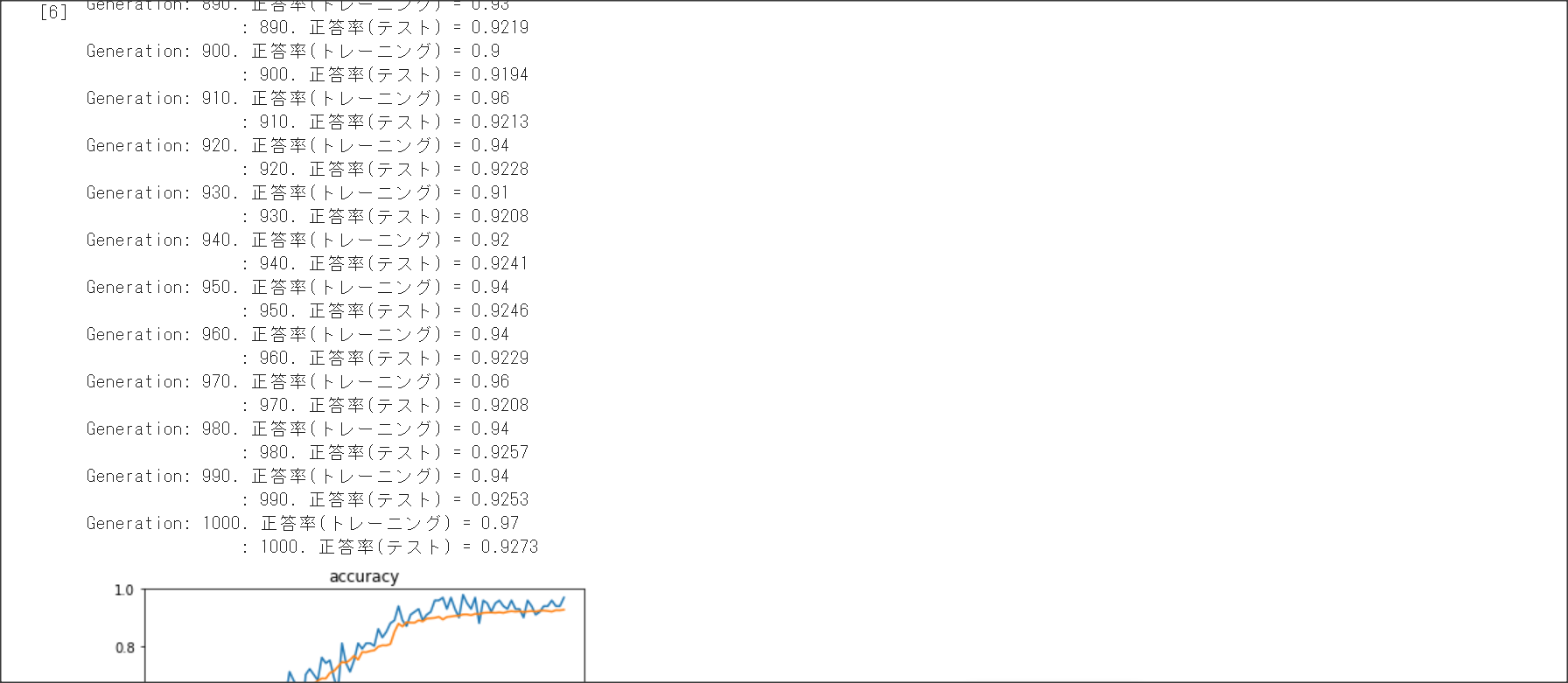
Task: Click the accuracy plot image
Action: [x=348, y=624]
